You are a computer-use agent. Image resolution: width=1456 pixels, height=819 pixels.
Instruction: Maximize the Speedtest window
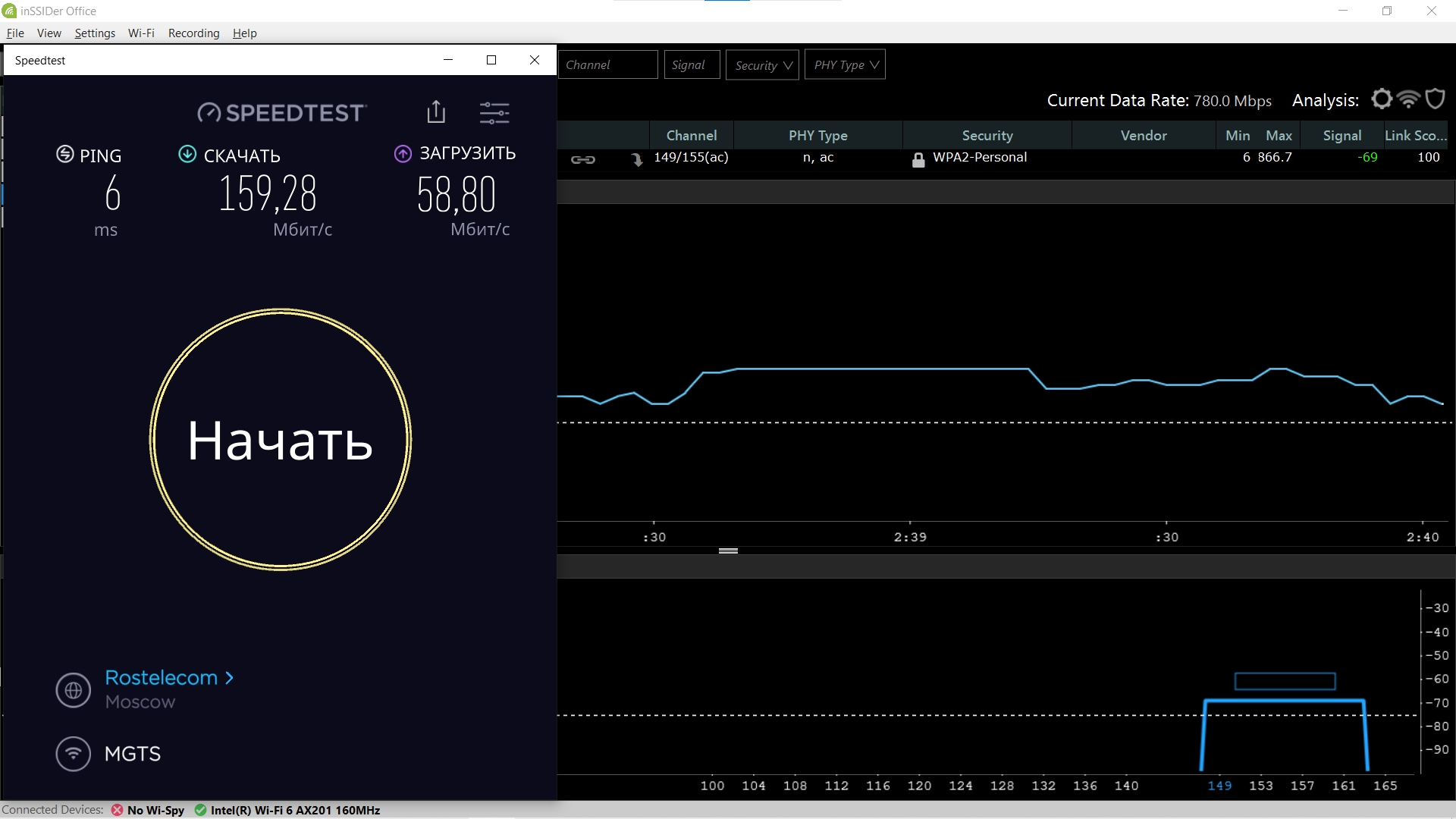(x=491, y=60)
